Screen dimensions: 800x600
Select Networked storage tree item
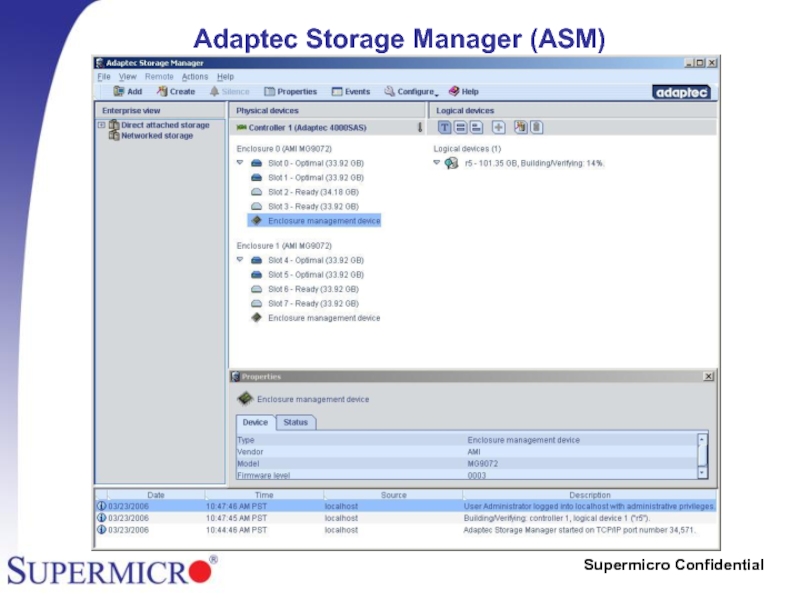(157, 136)
